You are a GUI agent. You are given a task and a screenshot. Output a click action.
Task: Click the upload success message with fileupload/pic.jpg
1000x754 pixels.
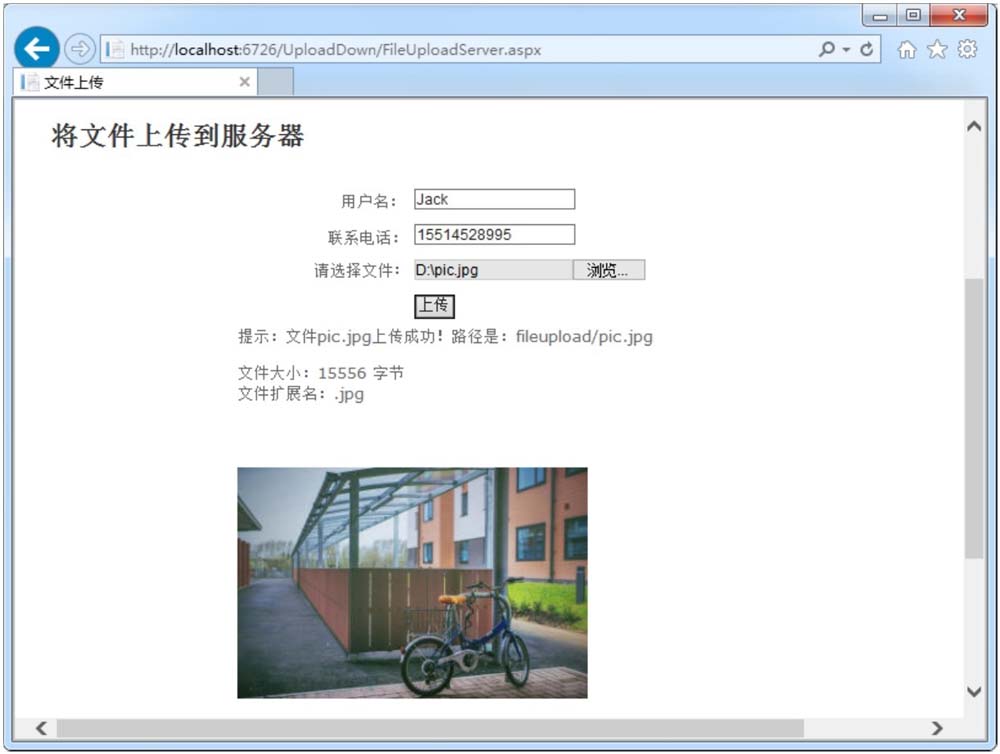[x=445, y=336]
